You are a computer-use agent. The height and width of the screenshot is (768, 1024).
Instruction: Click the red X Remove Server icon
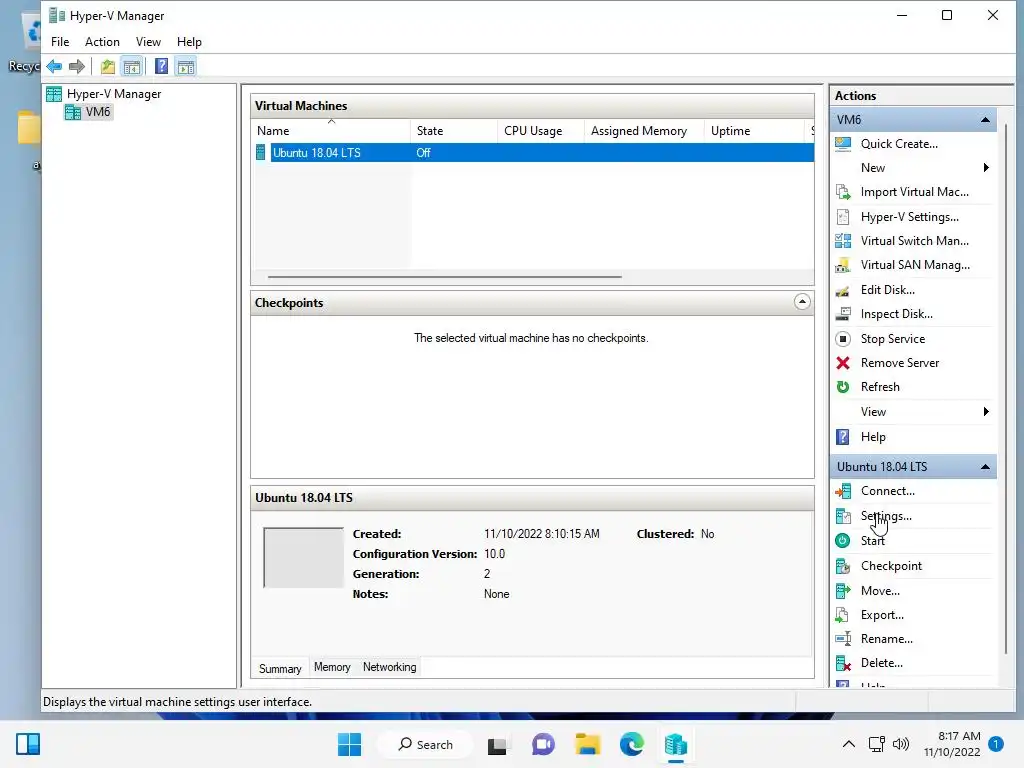843,363
